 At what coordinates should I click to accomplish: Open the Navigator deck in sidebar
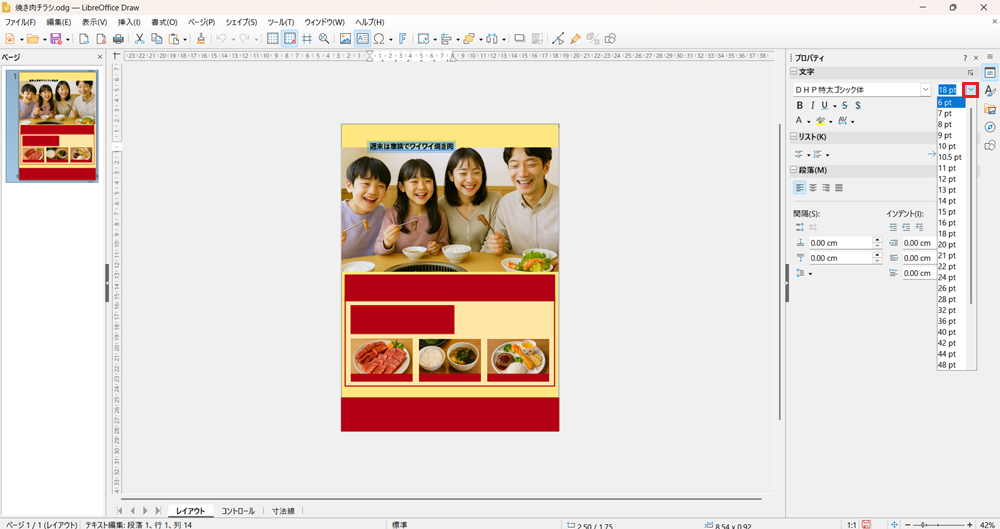(990, 127)
